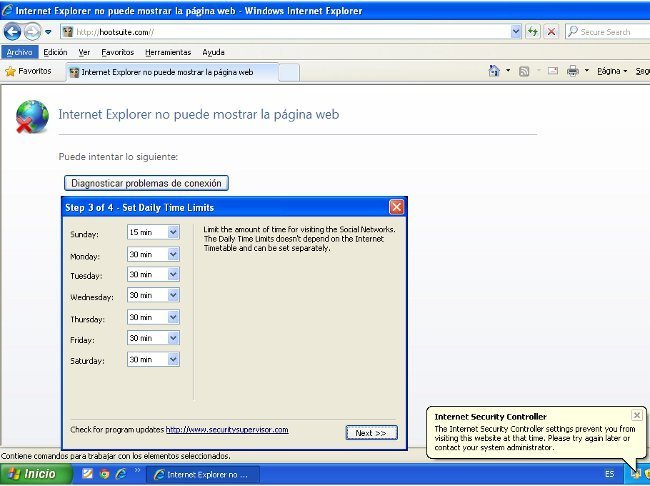Click 'Diagnosticar problemas de conexión' button
650x486 pixels.
point(146,183)
